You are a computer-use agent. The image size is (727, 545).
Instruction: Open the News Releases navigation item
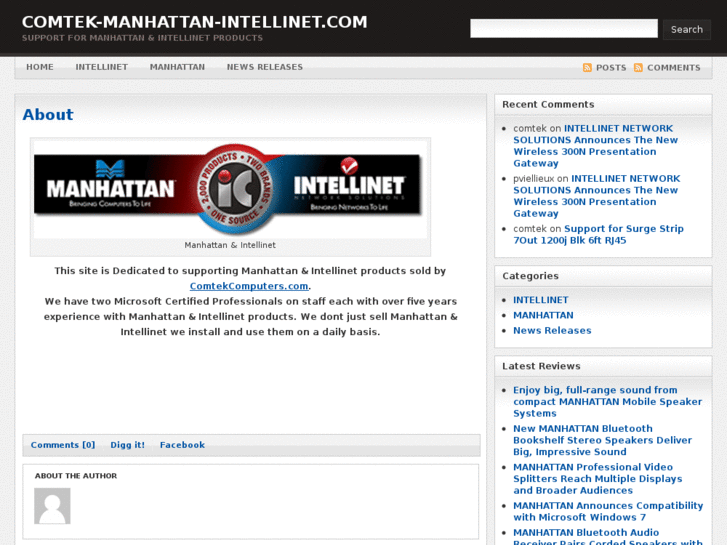tap(265, 67)
